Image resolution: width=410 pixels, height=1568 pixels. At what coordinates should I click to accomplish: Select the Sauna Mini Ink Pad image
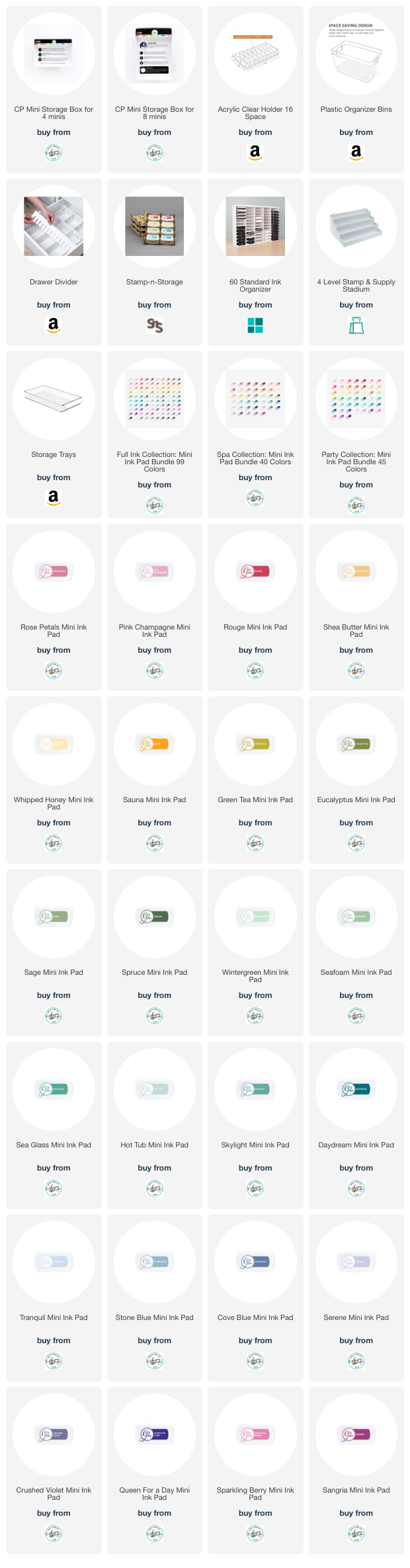click(x=155, y=744)
